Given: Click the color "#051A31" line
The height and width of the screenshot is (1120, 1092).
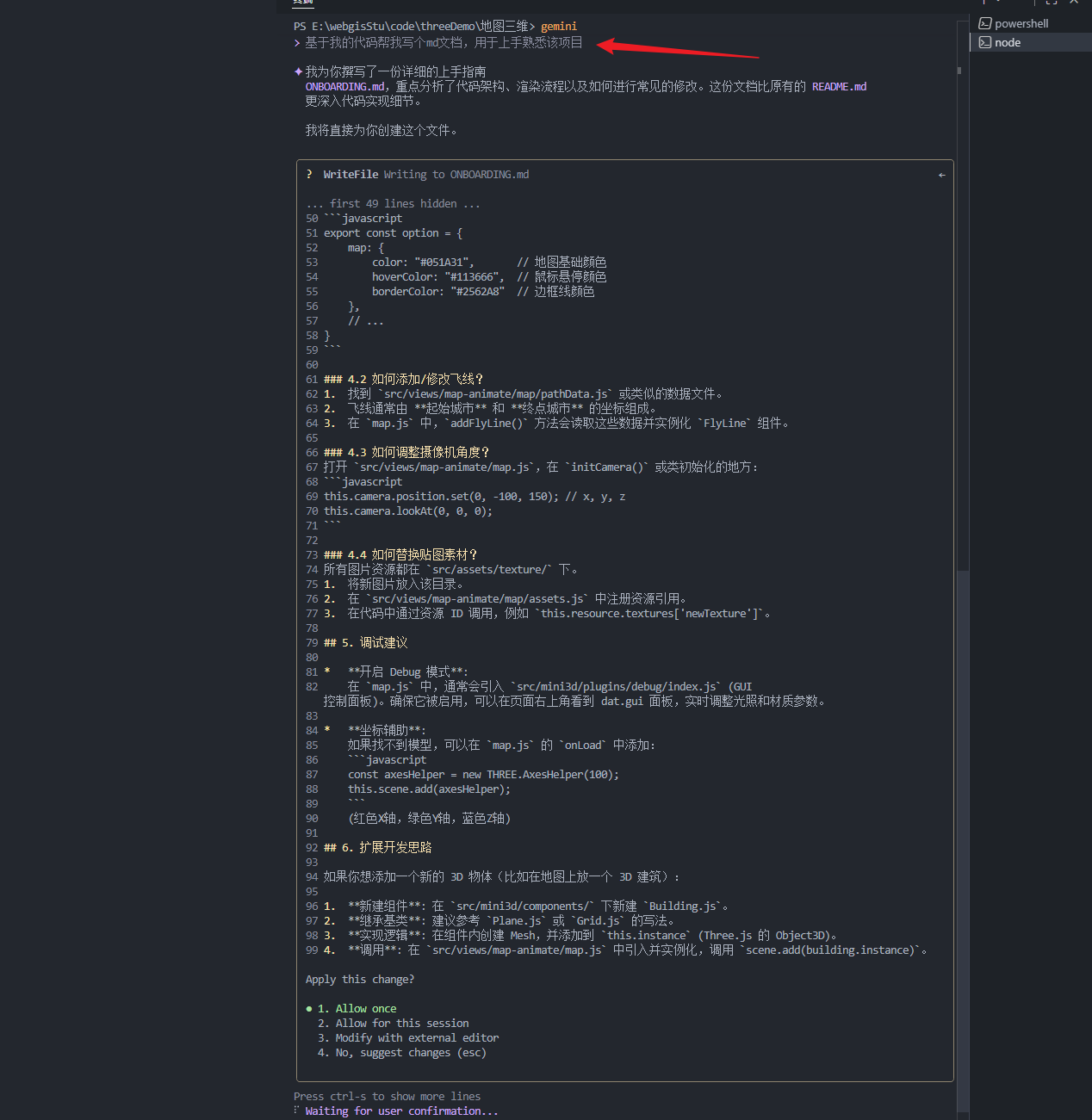Looking at the screenshot, I should pyautogui.click(x=489, y=263).
